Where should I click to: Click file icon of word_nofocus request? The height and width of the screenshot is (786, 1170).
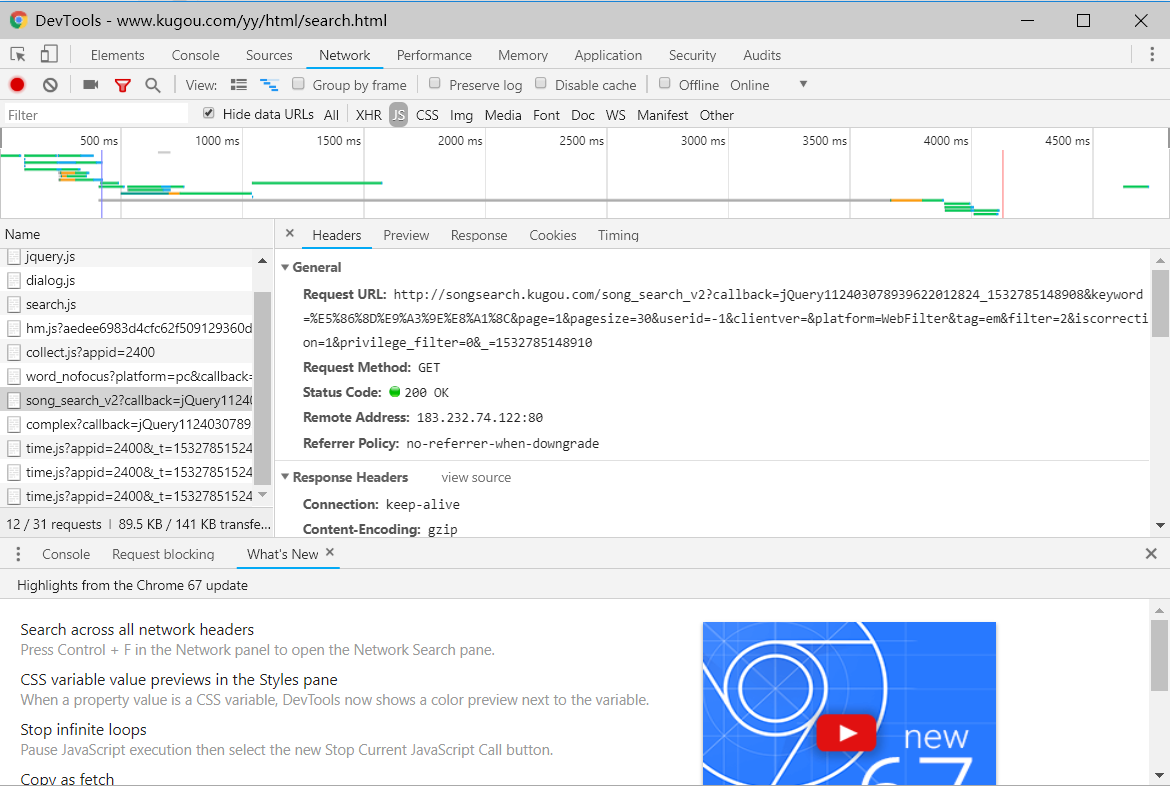tap(13, 376)
